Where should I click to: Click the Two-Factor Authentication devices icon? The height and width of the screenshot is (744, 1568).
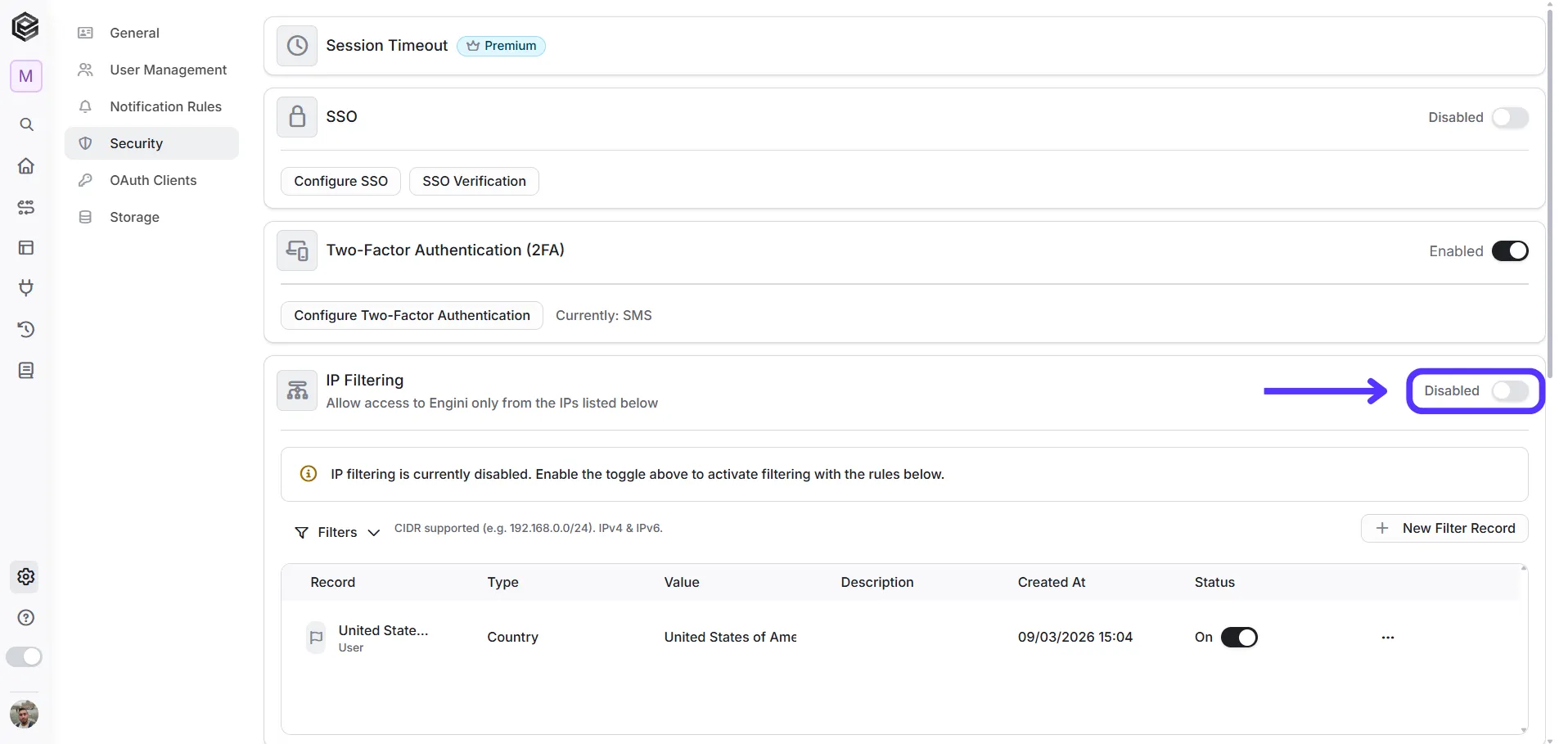pos(297,250)
